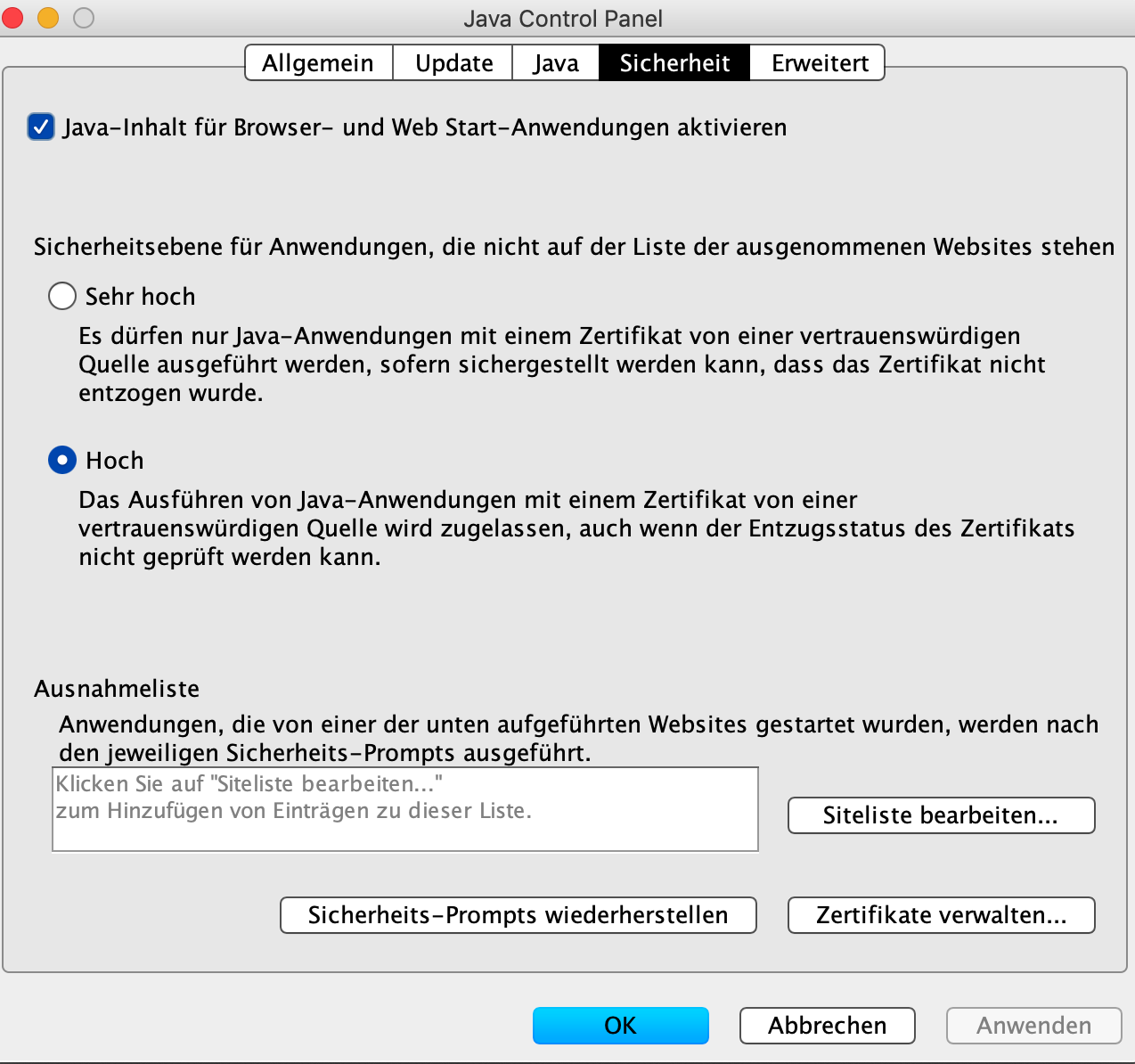Click the Sicherheitsebene für Anwendungen heading
The image size is (1135, 1064).
point(574,247)
